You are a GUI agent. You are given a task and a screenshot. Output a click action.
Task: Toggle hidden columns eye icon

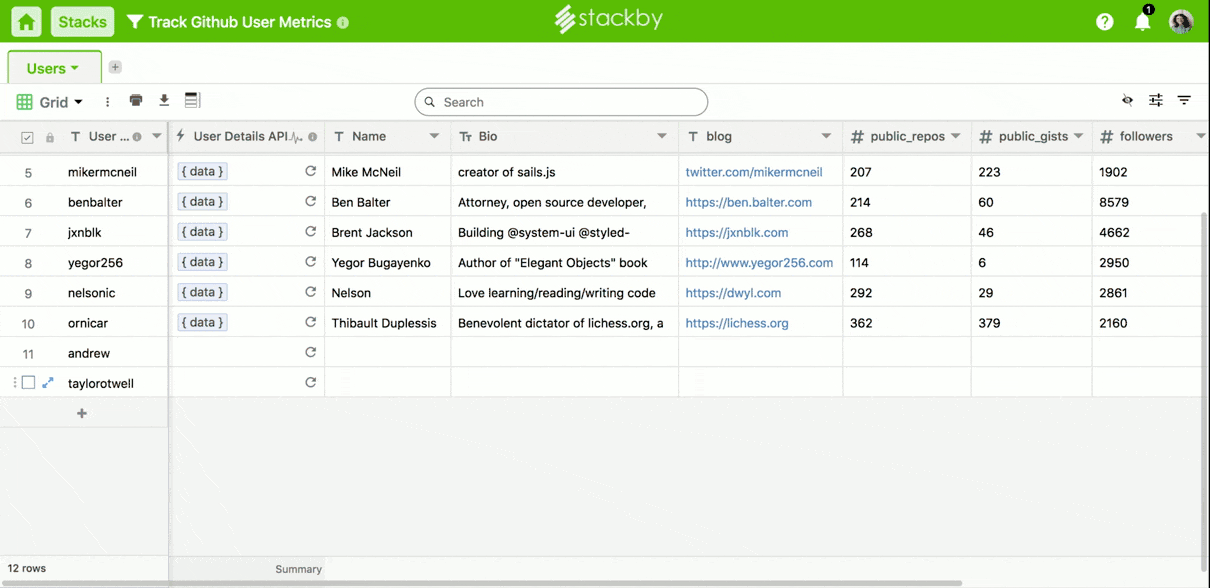tap(1127, 100)
